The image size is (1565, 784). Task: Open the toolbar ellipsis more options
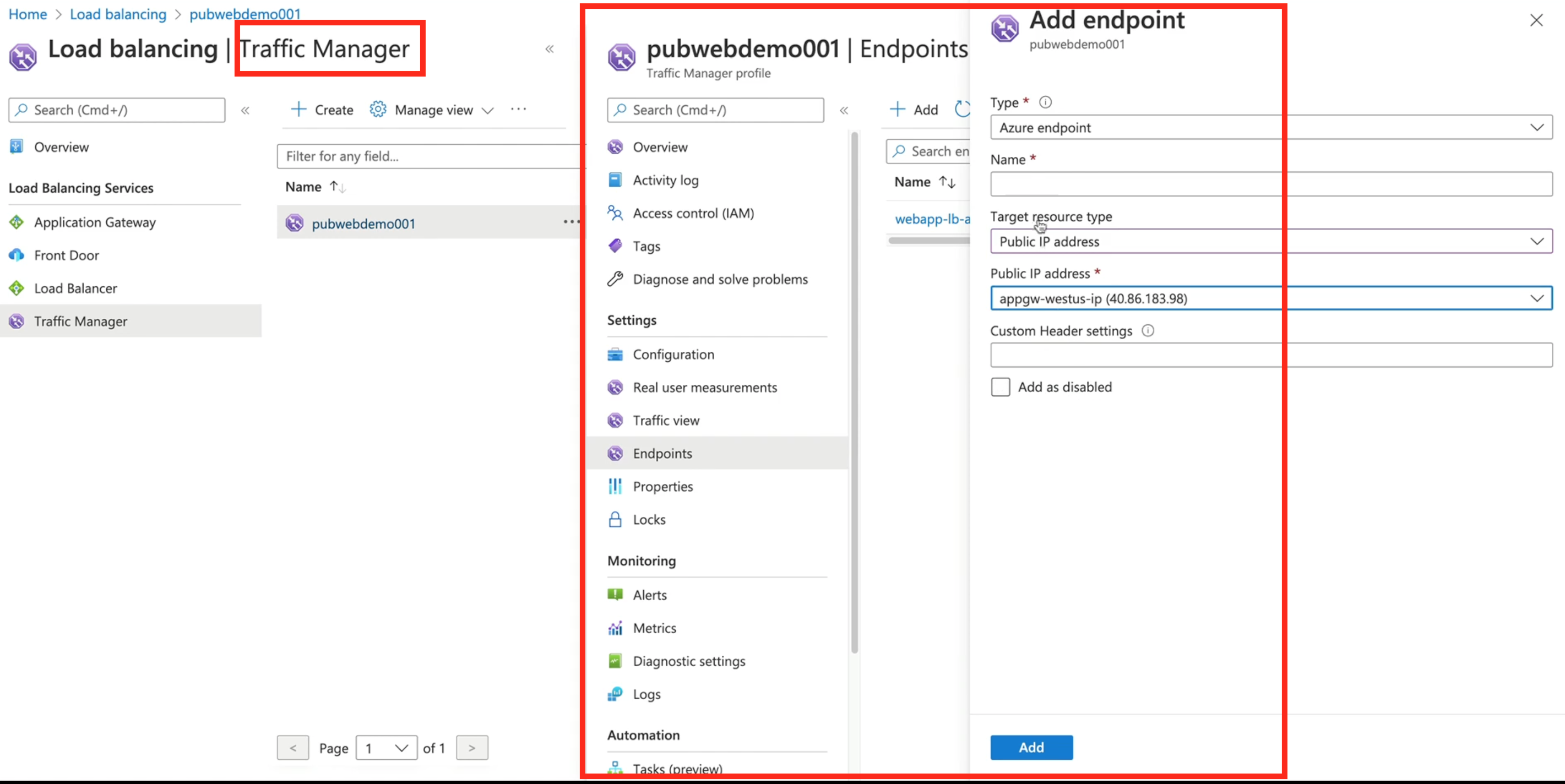point(518,108)
